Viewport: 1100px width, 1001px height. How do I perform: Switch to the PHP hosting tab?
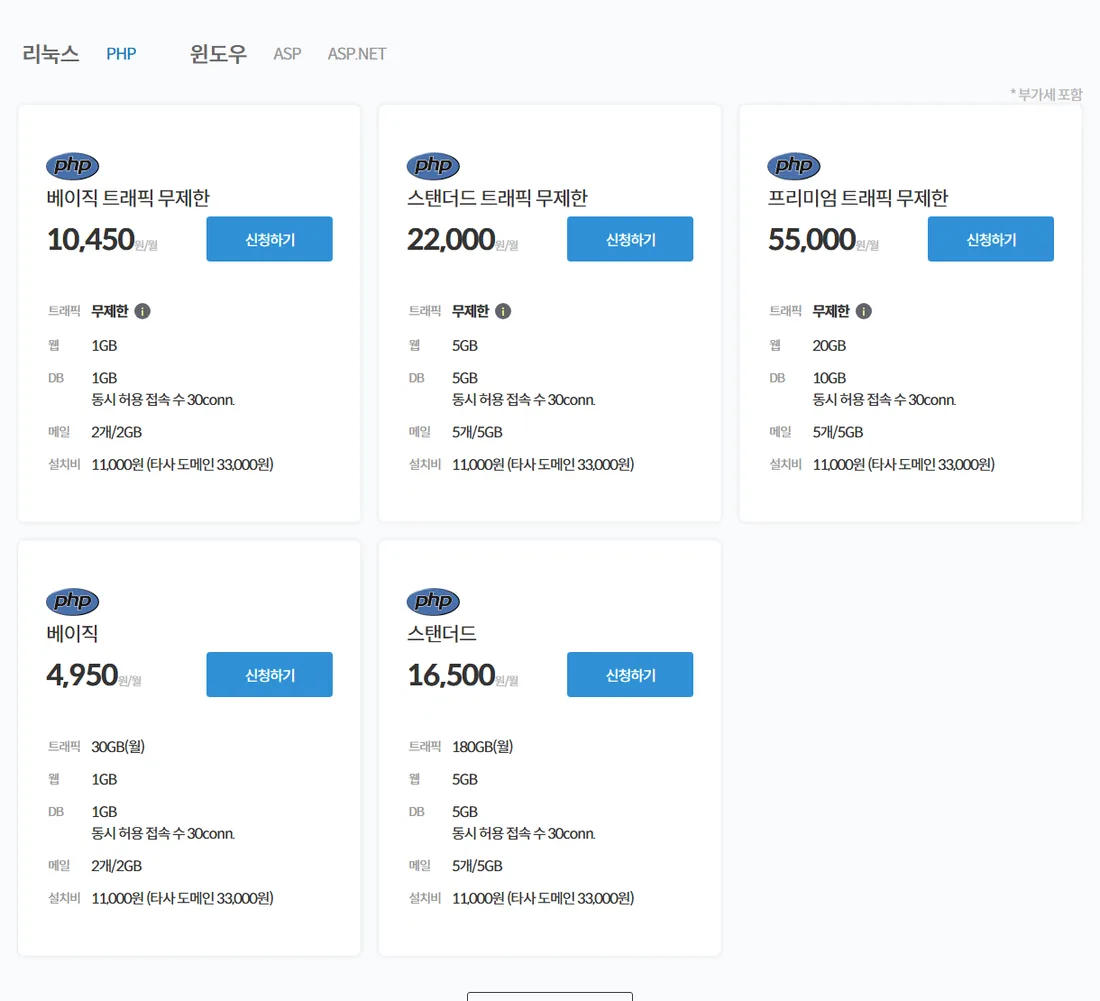tap(121, 54)
